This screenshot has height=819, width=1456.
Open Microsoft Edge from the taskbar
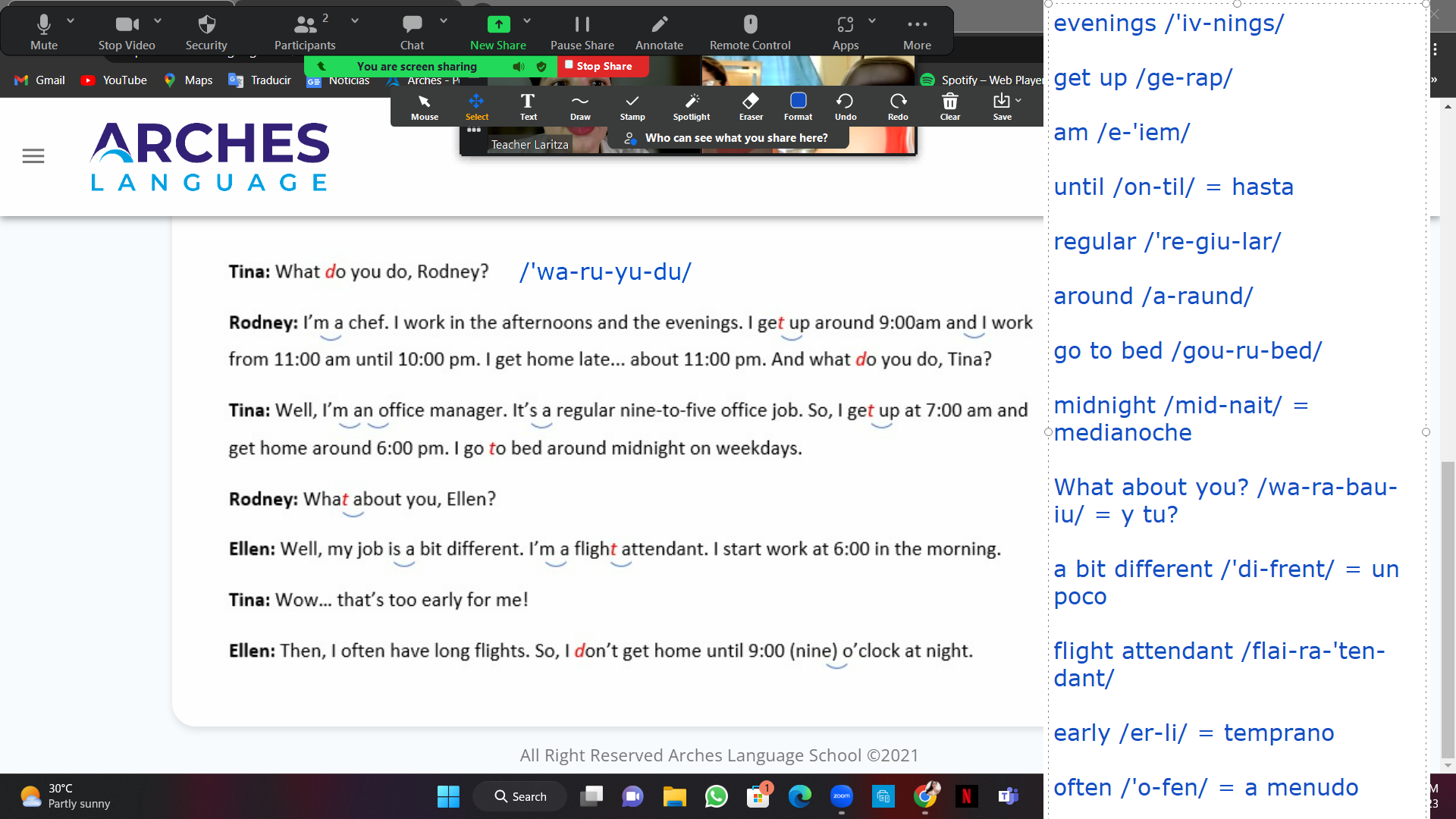click(x=800, y=796)
